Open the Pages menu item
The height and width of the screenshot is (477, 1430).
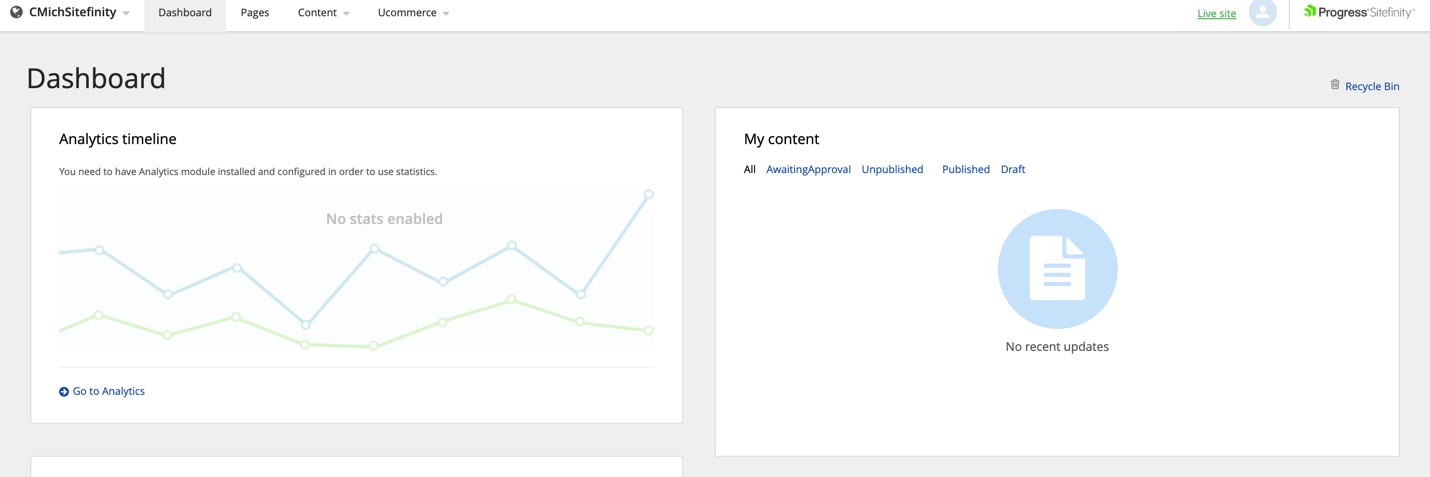click(x=255, y=13)
